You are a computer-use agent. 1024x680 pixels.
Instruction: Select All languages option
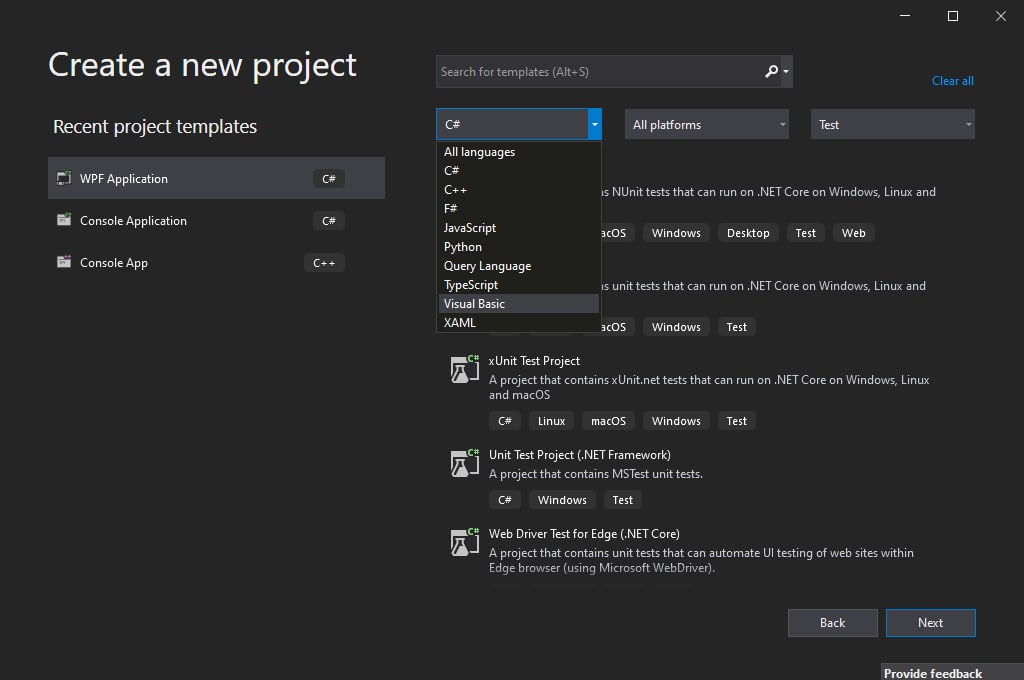(479, 152)
